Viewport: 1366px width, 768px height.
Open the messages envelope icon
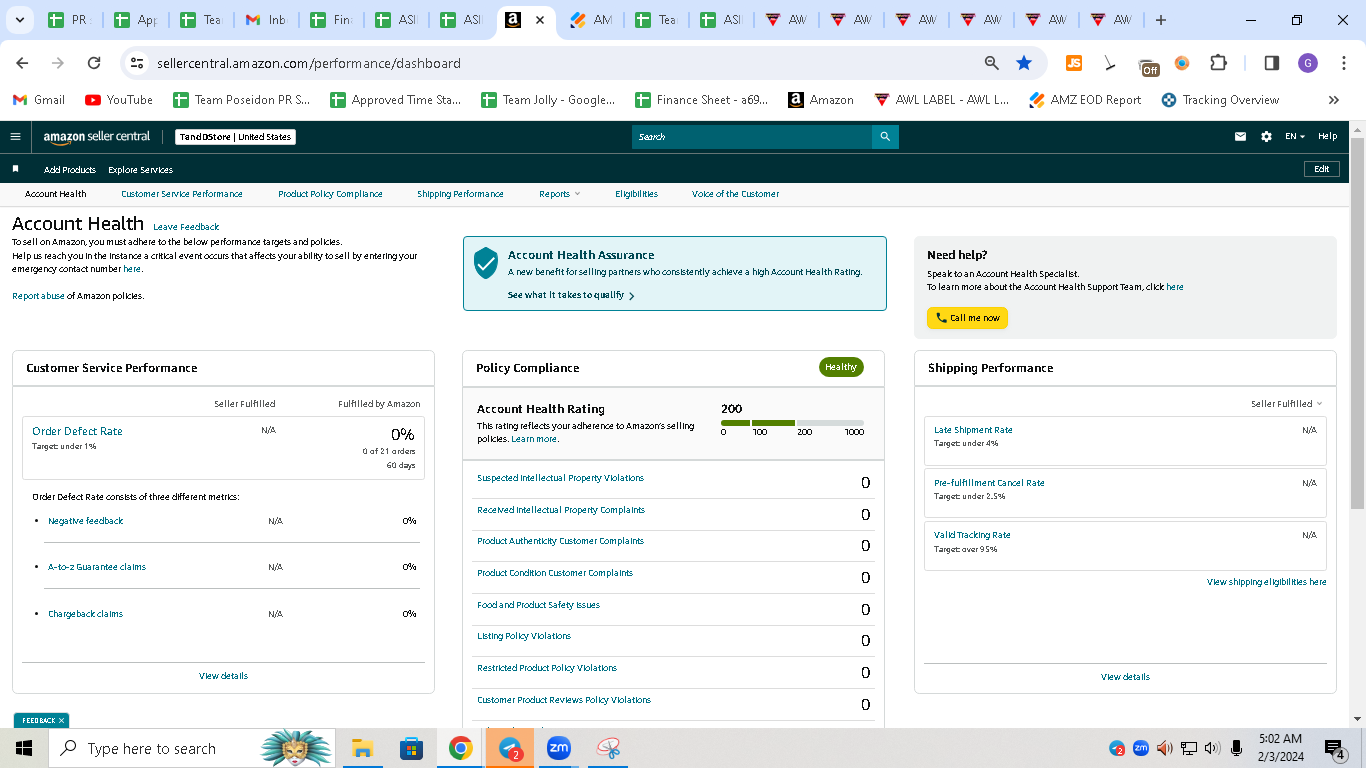pos(1240,137)
